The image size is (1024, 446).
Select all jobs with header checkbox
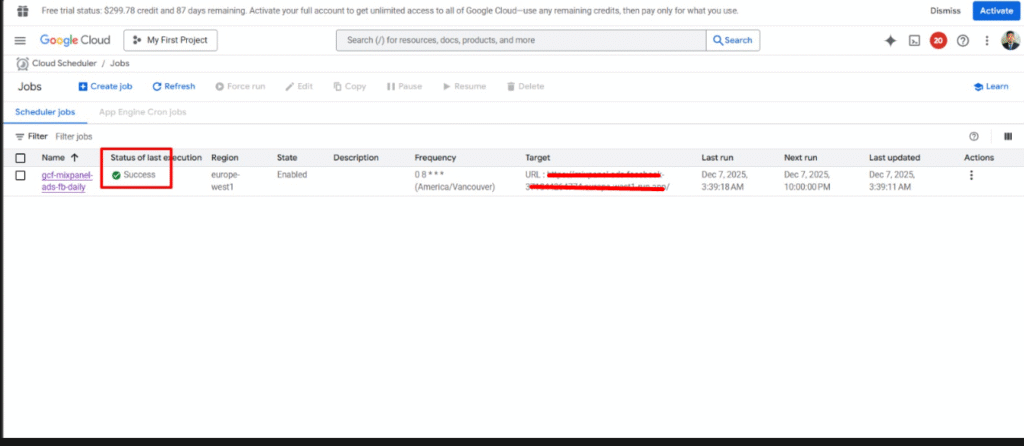(20, 158)
